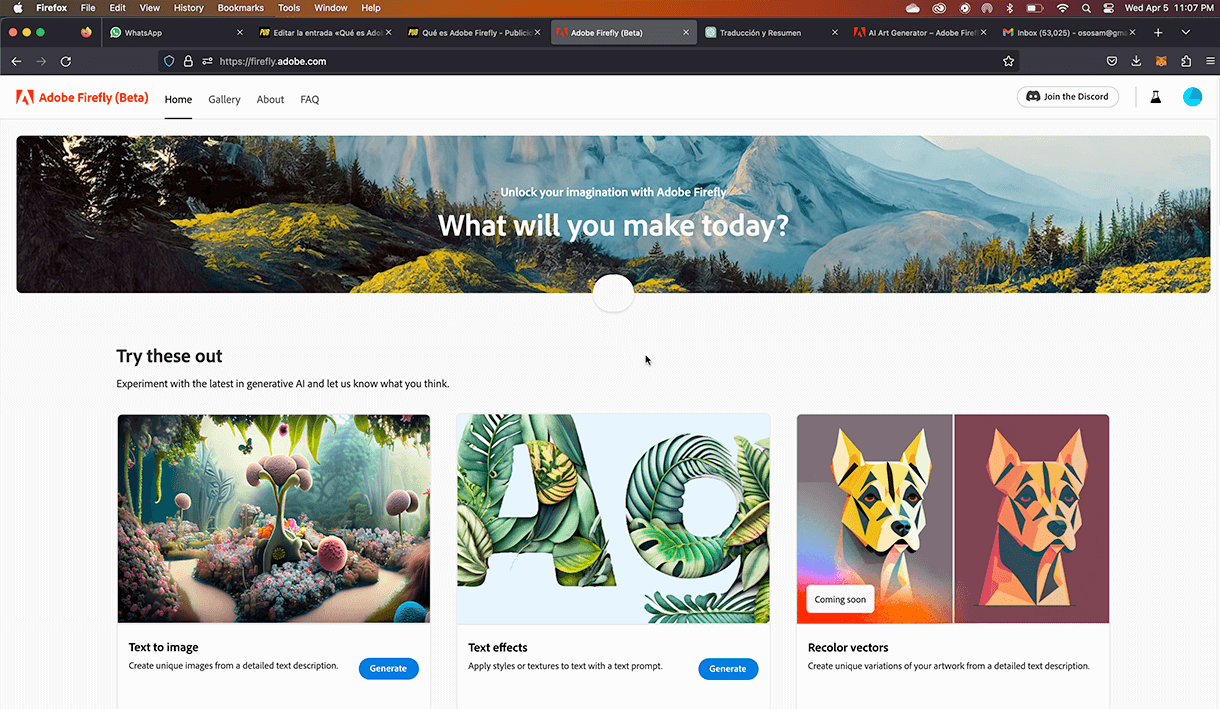Screen dimensions: 1220x709
Task: Reload the page using refresh icon
Action: pyautogui.click(x=66, y=61)
